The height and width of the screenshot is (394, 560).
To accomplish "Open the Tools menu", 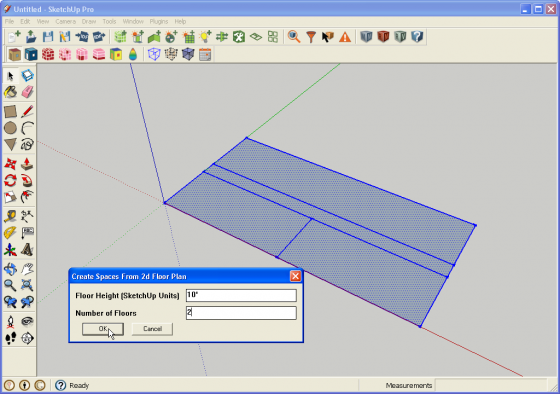I will (109, 21).
